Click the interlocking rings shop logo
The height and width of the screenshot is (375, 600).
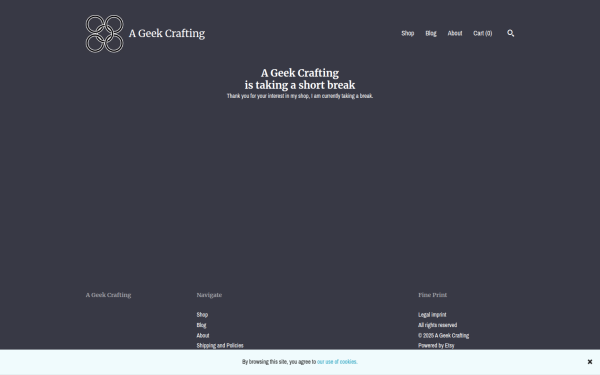pyautogui.click(x=104, y=34)
